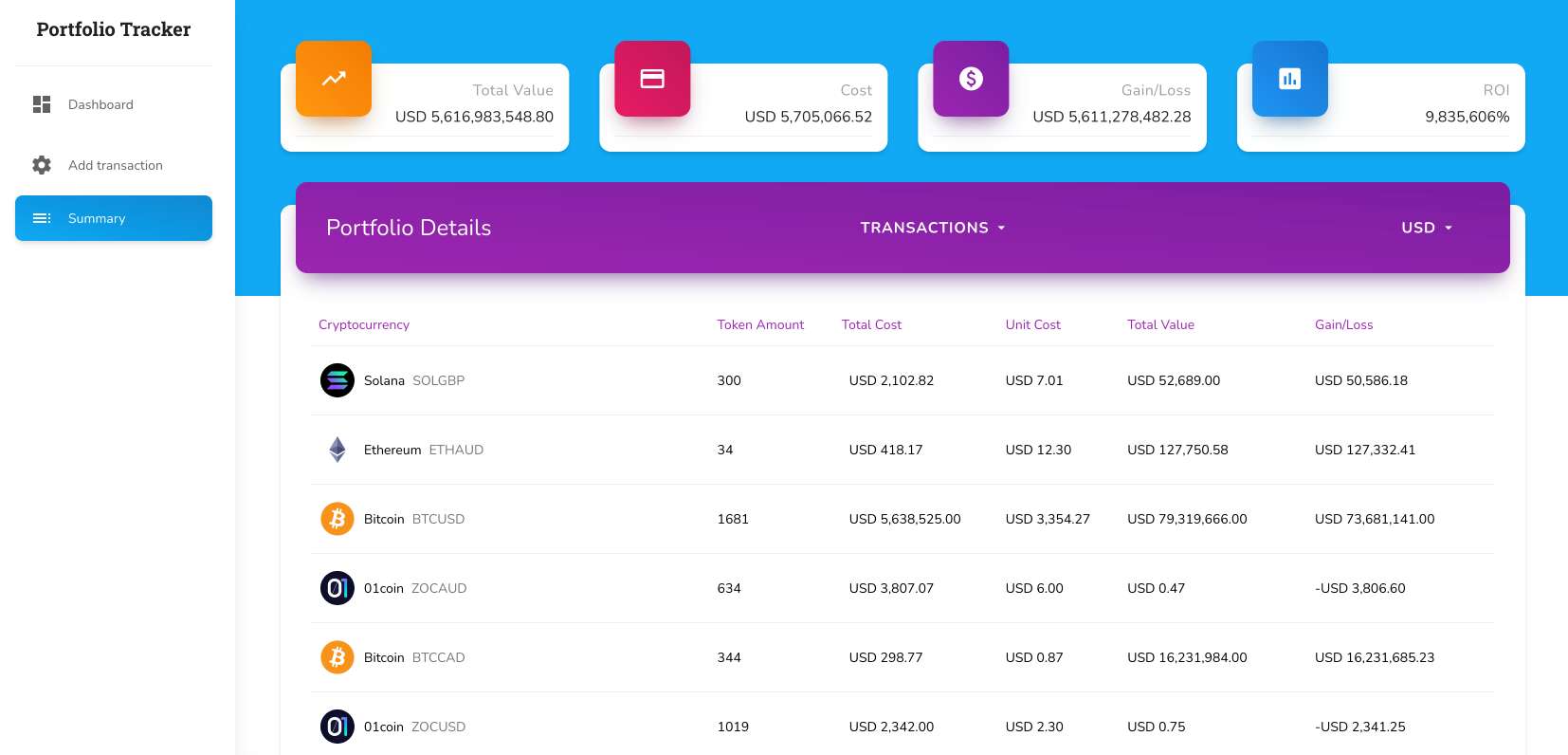Click the blue bar chart ROI icon

click(x=1289, y=79)
